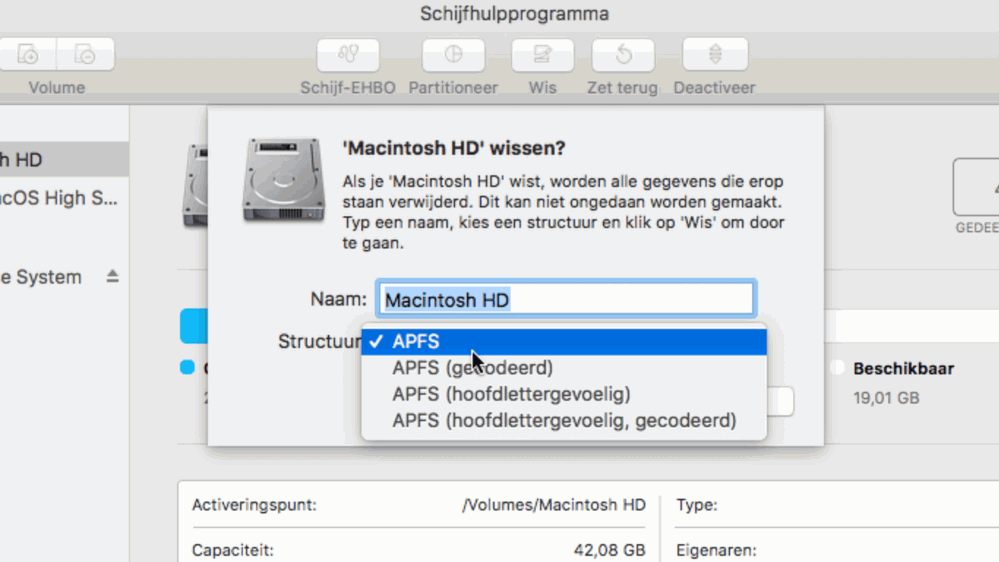Click the Activeringspunt label
This screenshot has height=562, width=999.
(x=254, y=505)
